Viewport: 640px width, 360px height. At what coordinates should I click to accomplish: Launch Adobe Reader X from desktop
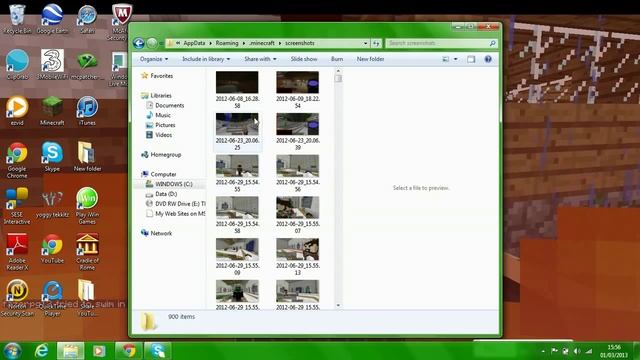(x=17, y=252)
